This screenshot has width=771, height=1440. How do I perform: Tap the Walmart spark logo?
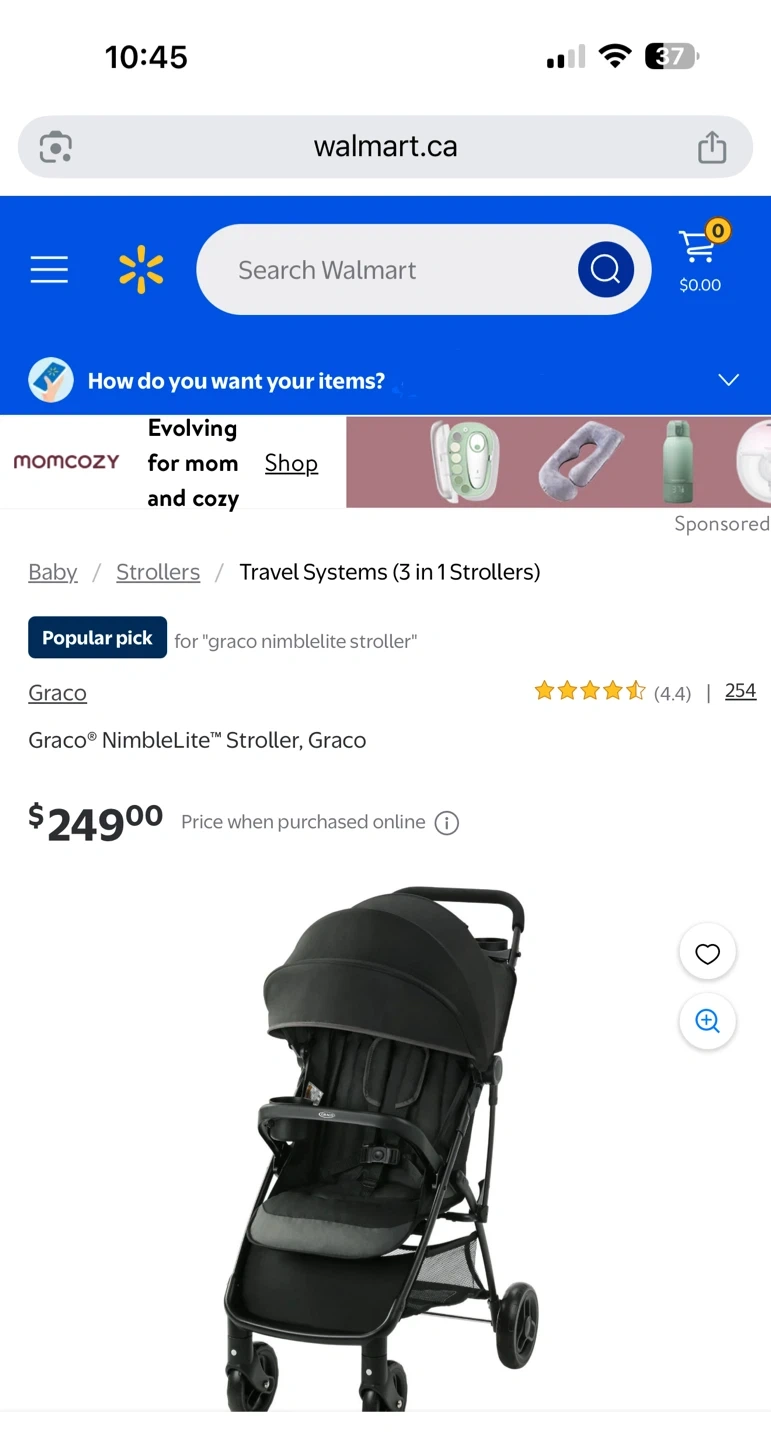pos(141,270)
